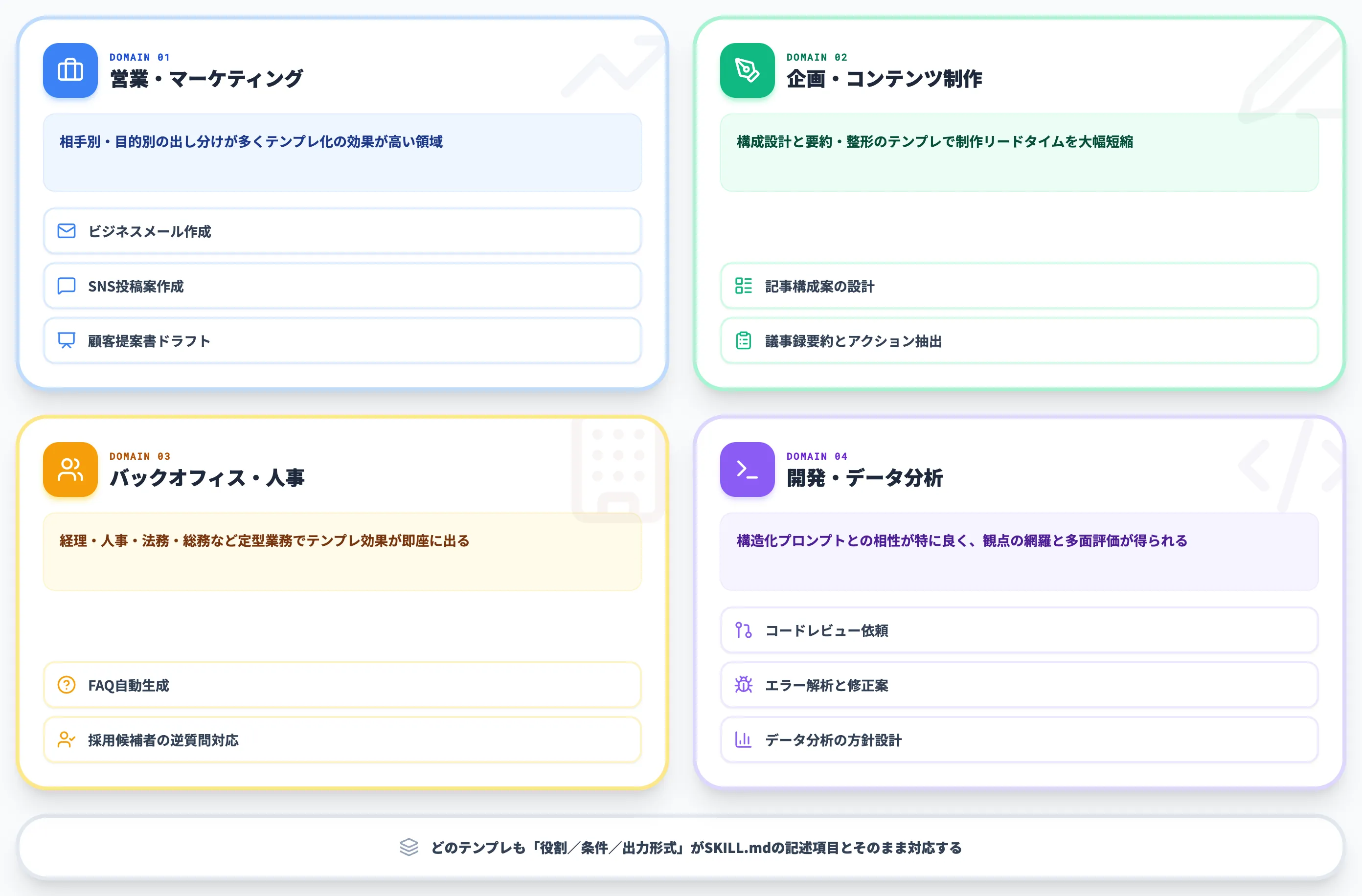Click the green description starting 構成設計と要約
Viewport: 1362px width, 896px height.
[935, 141]
